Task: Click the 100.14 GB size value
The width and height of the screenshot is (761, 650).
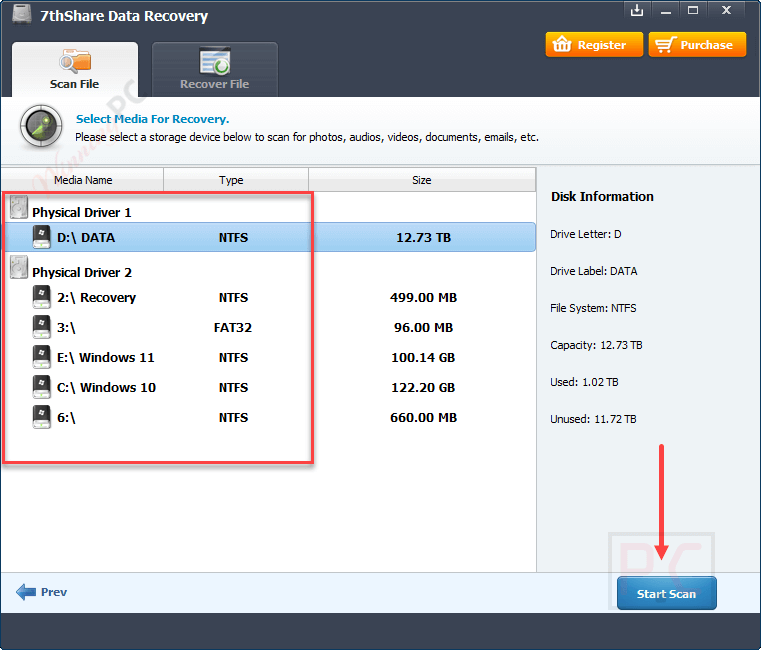Action: pos(423,358)
